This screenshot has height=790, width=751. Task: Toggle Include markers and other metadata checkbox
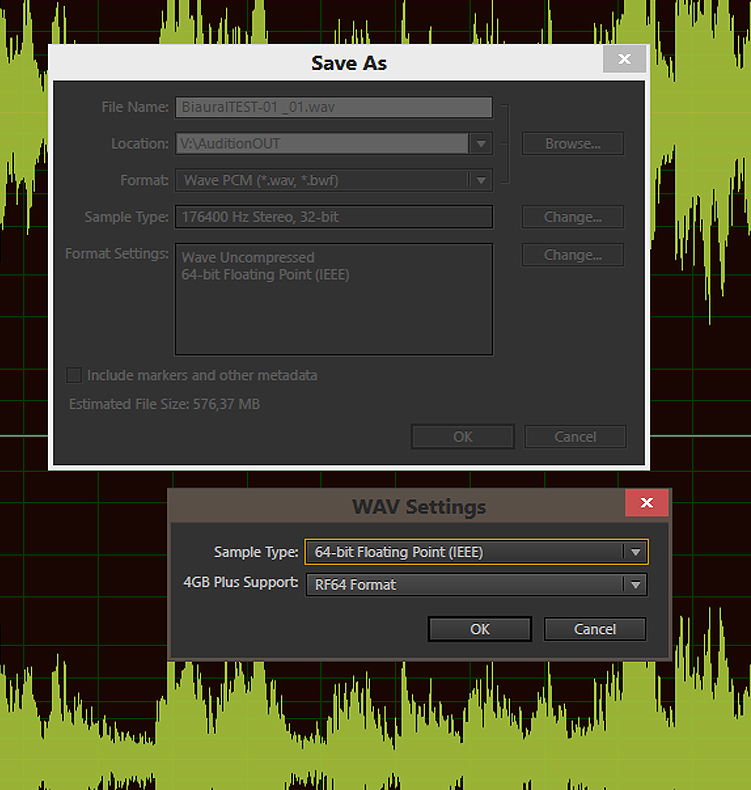coord(74,375)
